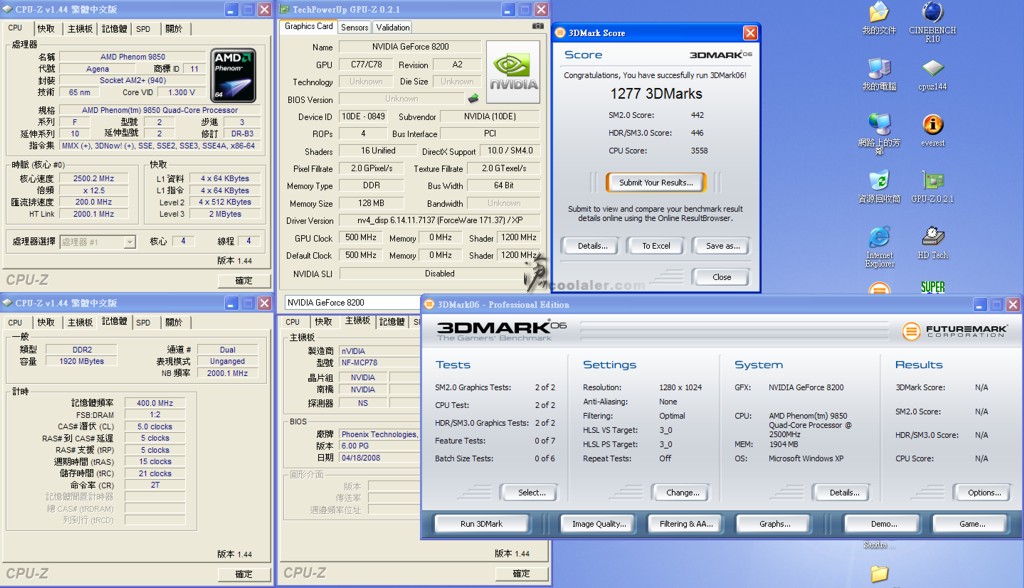Open Network Places desktop icon
1024x588 pixels.
(x=880, y=134)
